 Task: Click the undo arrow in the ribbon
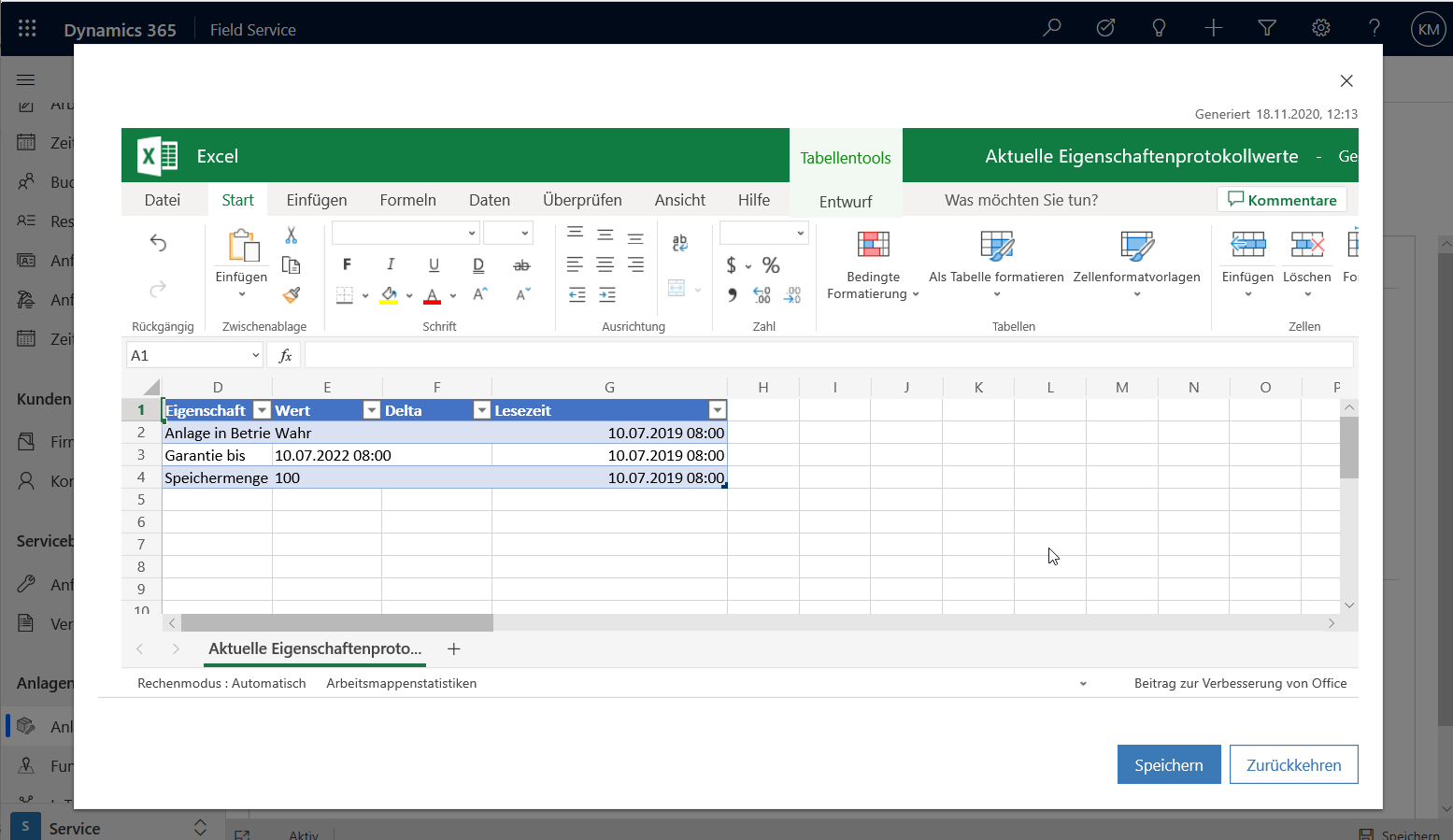[158, 243]
